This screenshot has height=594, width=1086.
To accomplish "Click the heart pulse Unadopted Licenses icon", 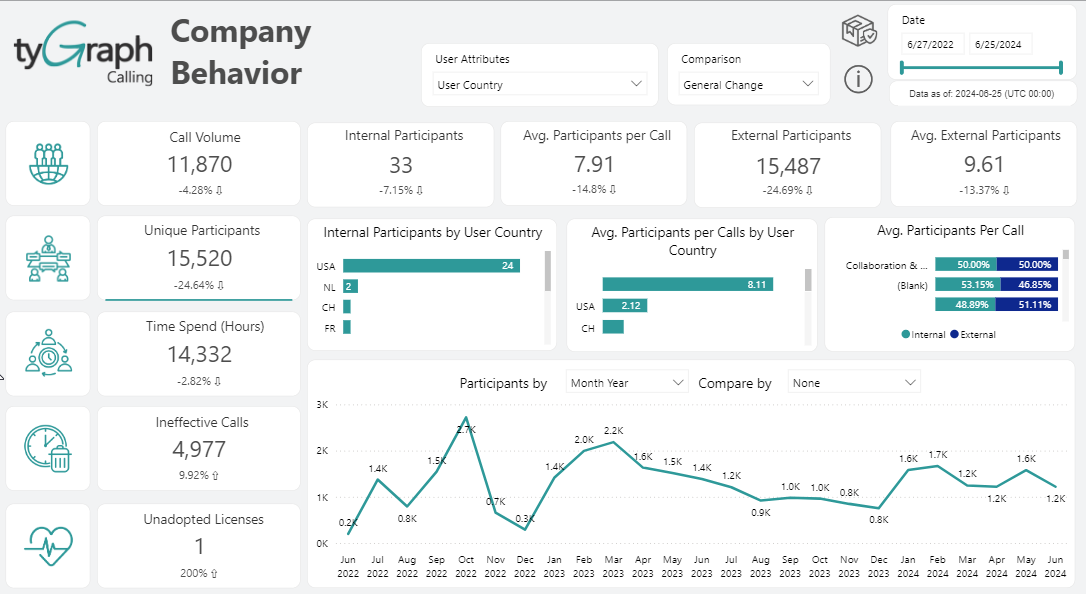I will point(48,545).
